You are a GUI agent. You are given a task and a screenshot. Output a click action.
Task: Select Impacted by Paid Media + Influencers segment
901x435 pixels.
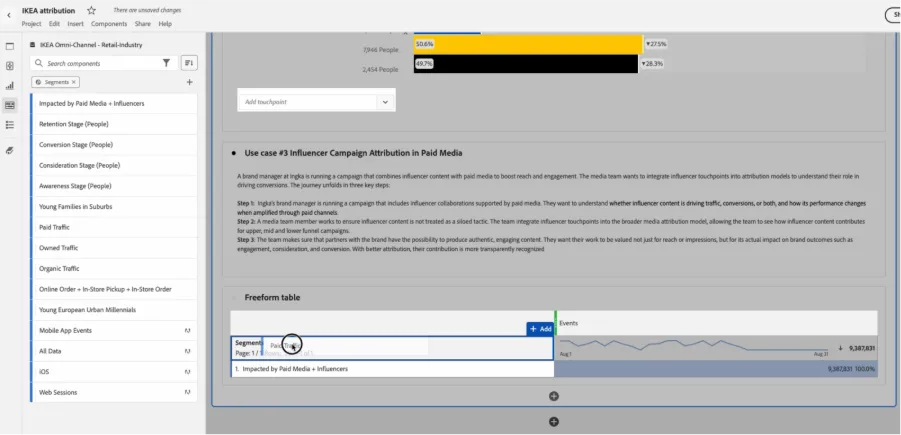click(114, 103)
